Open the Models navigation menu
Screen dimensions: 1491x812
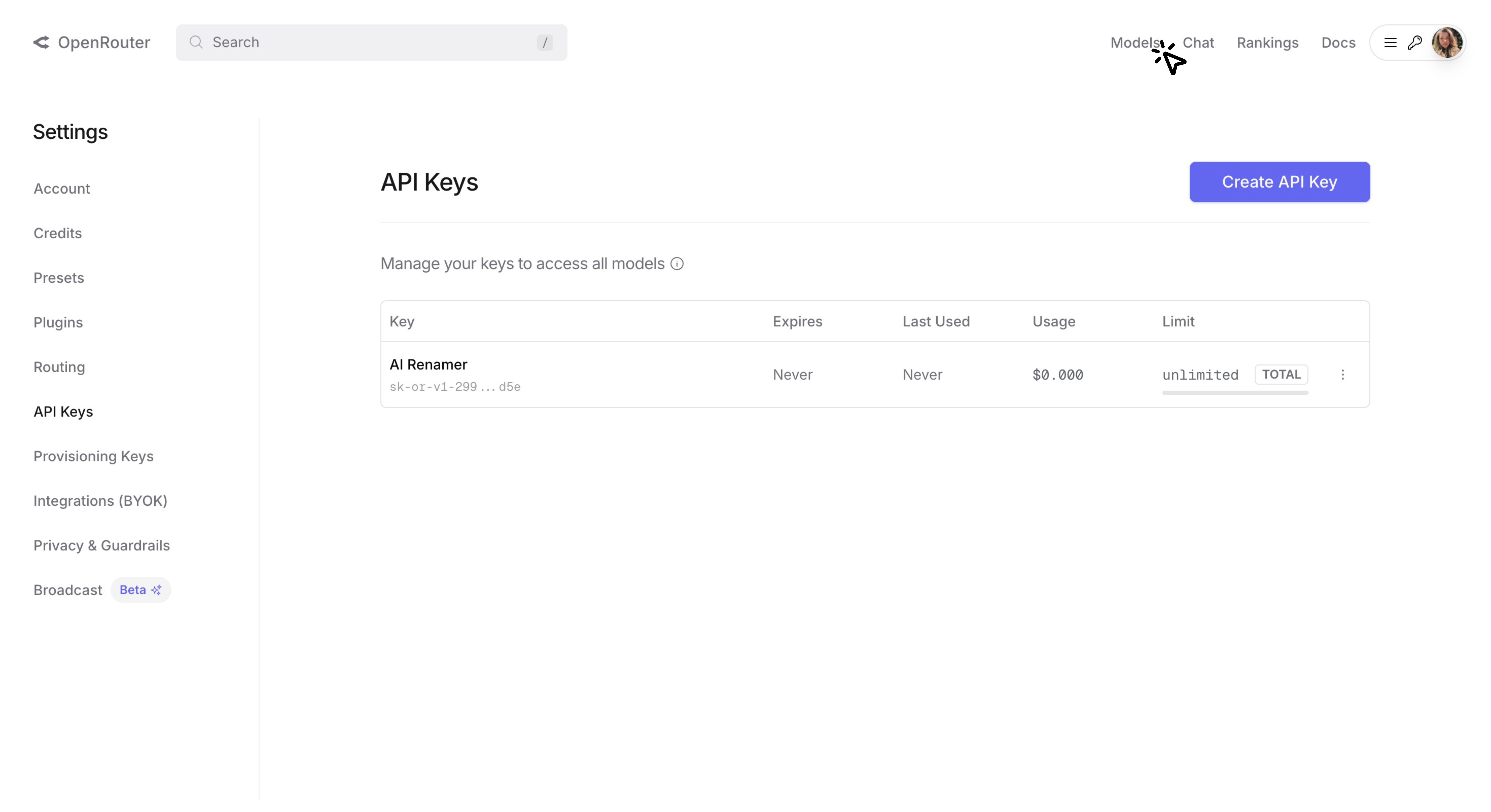[1136, 42]
